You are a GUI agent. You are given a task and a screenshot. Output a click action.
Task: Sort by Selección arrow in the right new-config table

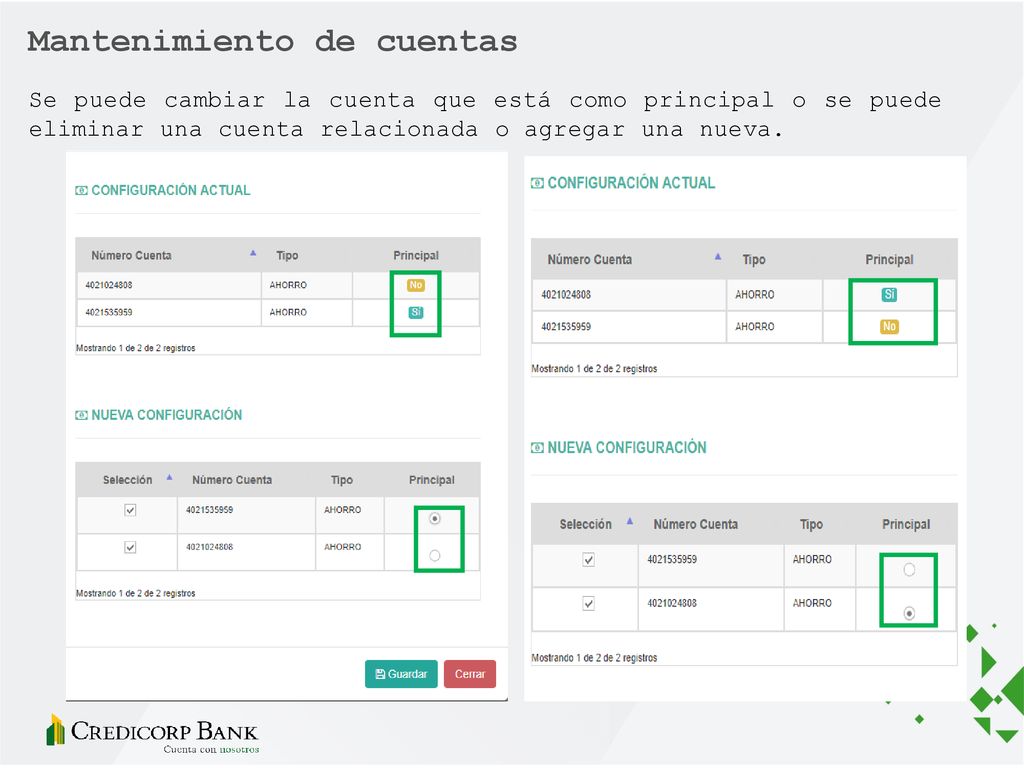click(630, 521)
